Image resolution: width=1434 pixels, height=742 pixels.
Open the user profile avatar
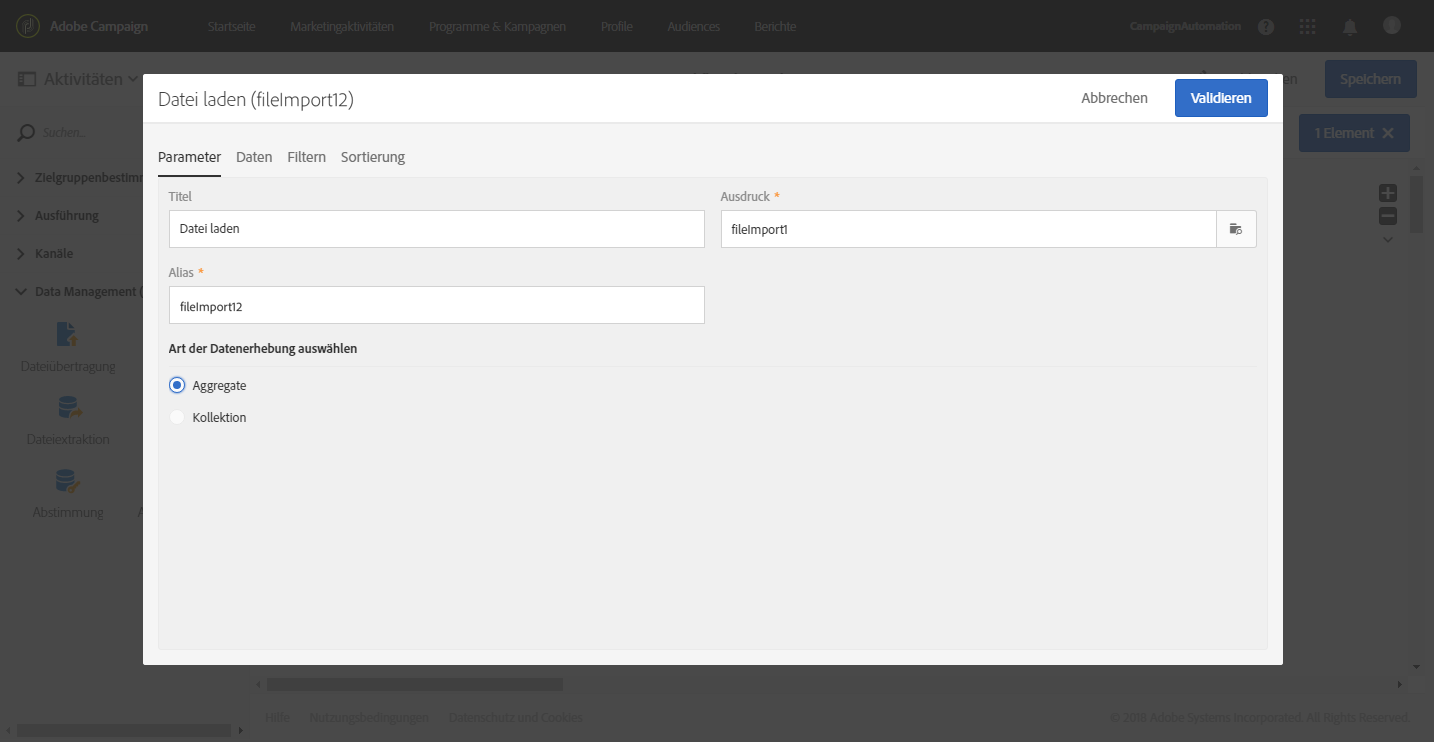pyautogui.click(x=1392, y=26)
